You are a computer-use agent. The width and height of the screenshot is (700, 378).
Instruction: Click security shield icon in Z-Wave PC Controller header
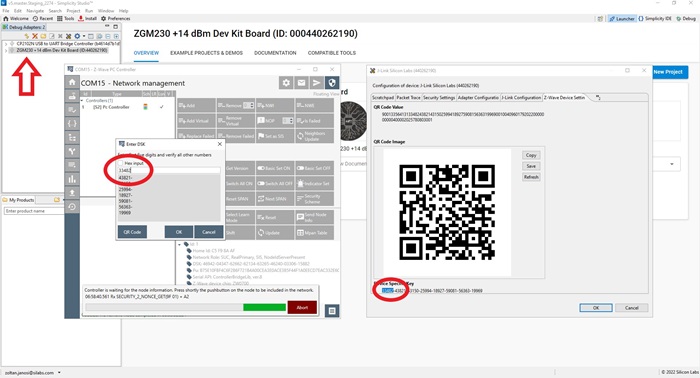332,83
